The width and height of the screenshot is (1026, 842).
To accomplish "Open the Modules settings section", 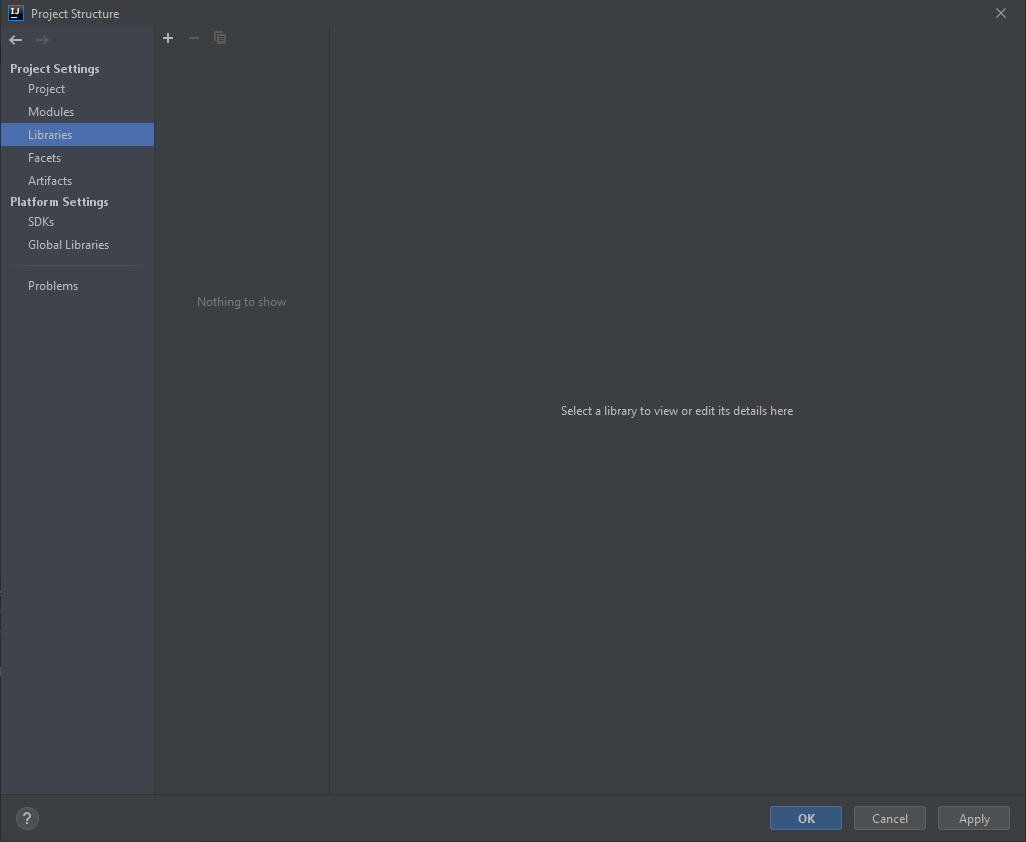I will (x=51, y=111).
